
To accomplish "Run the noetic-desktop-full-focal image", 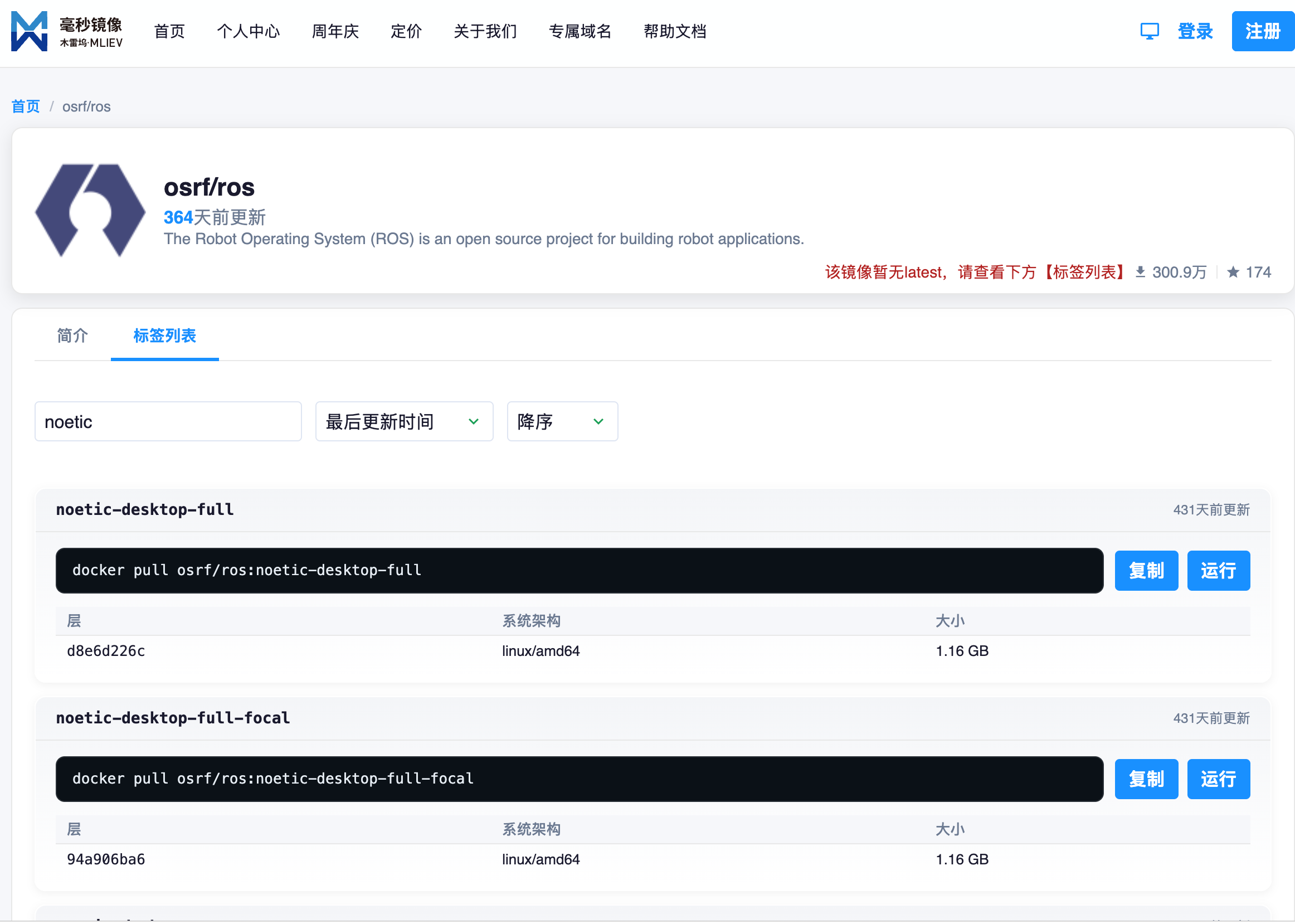I will click(x=1218, y=779).
